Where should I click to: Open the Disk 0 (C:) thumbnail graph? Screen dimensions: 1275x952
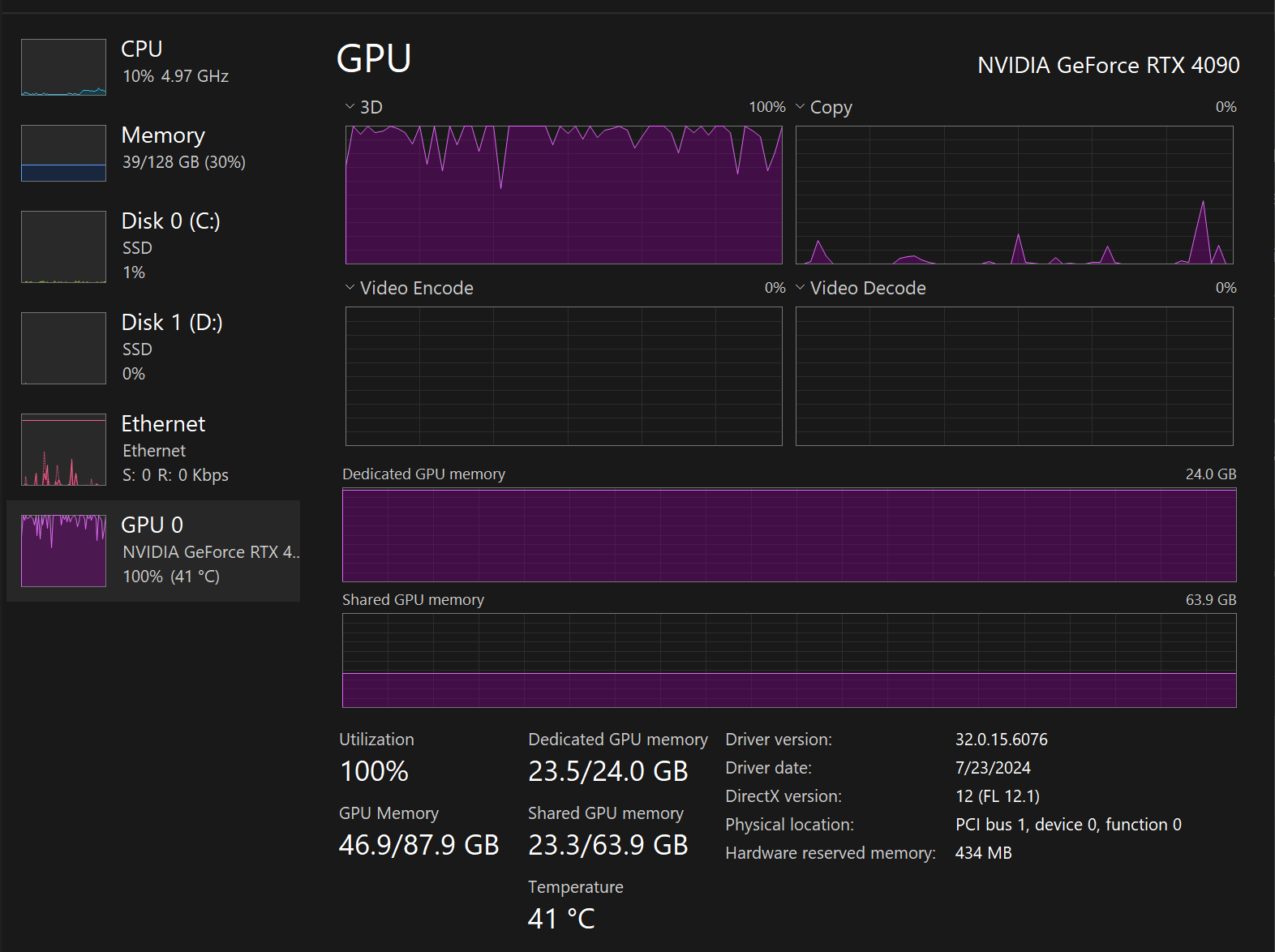click(63, 247)
